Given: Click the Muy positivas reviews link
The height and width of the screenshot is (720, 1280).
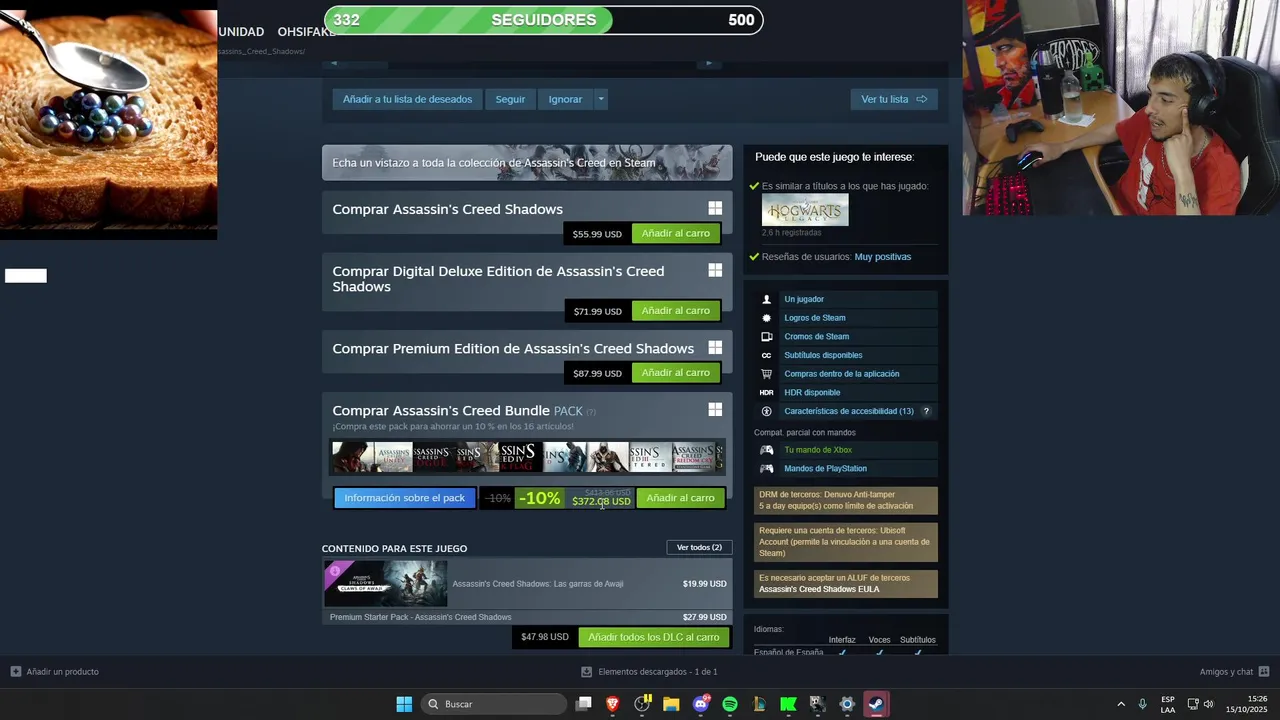Looking at the screenshot, I should [883, 257].
